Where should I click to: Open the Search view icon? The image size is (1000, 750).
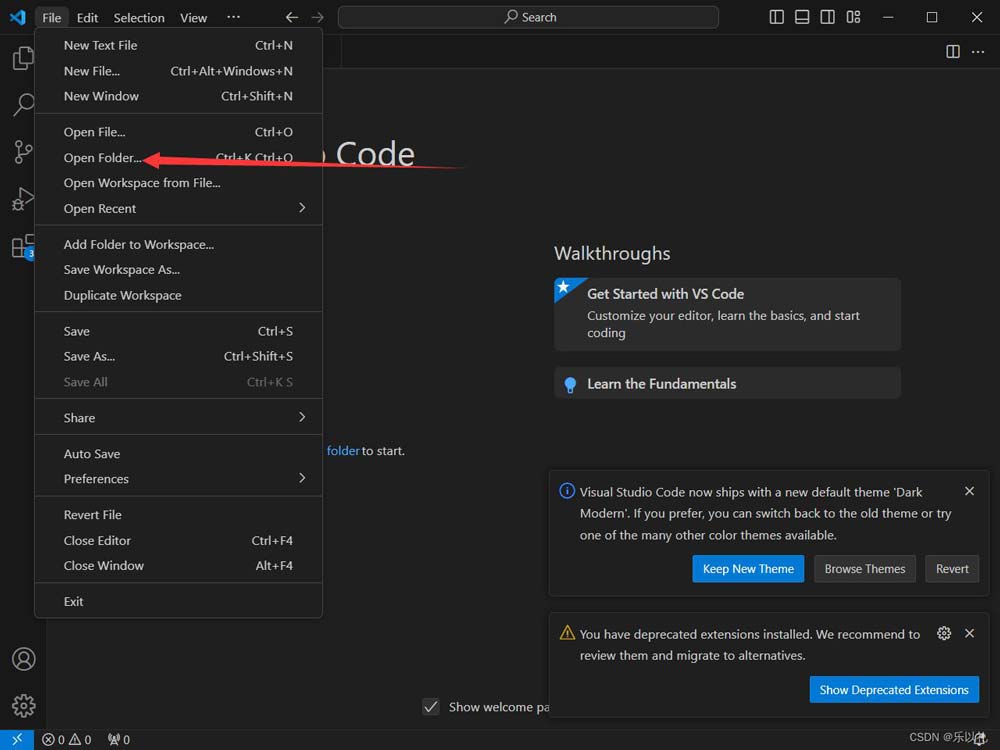click(22, 105)
